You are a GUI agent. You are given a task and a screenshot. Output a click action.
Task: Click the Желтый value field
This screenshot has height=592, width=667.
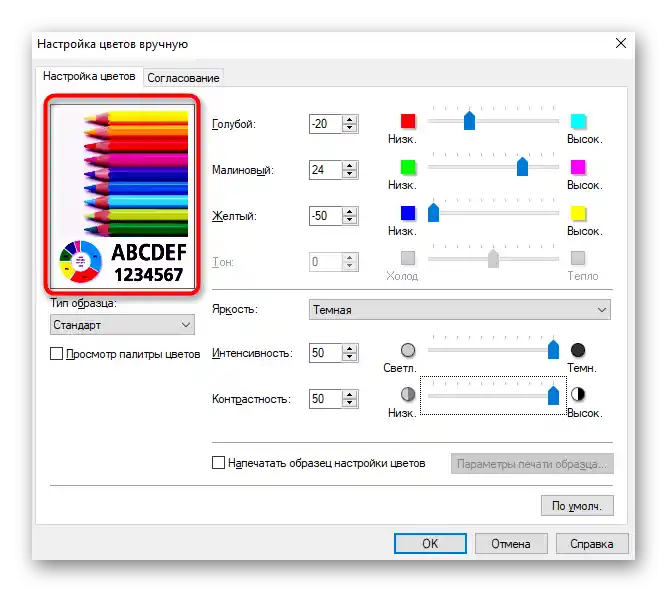[x=325, y=216]
